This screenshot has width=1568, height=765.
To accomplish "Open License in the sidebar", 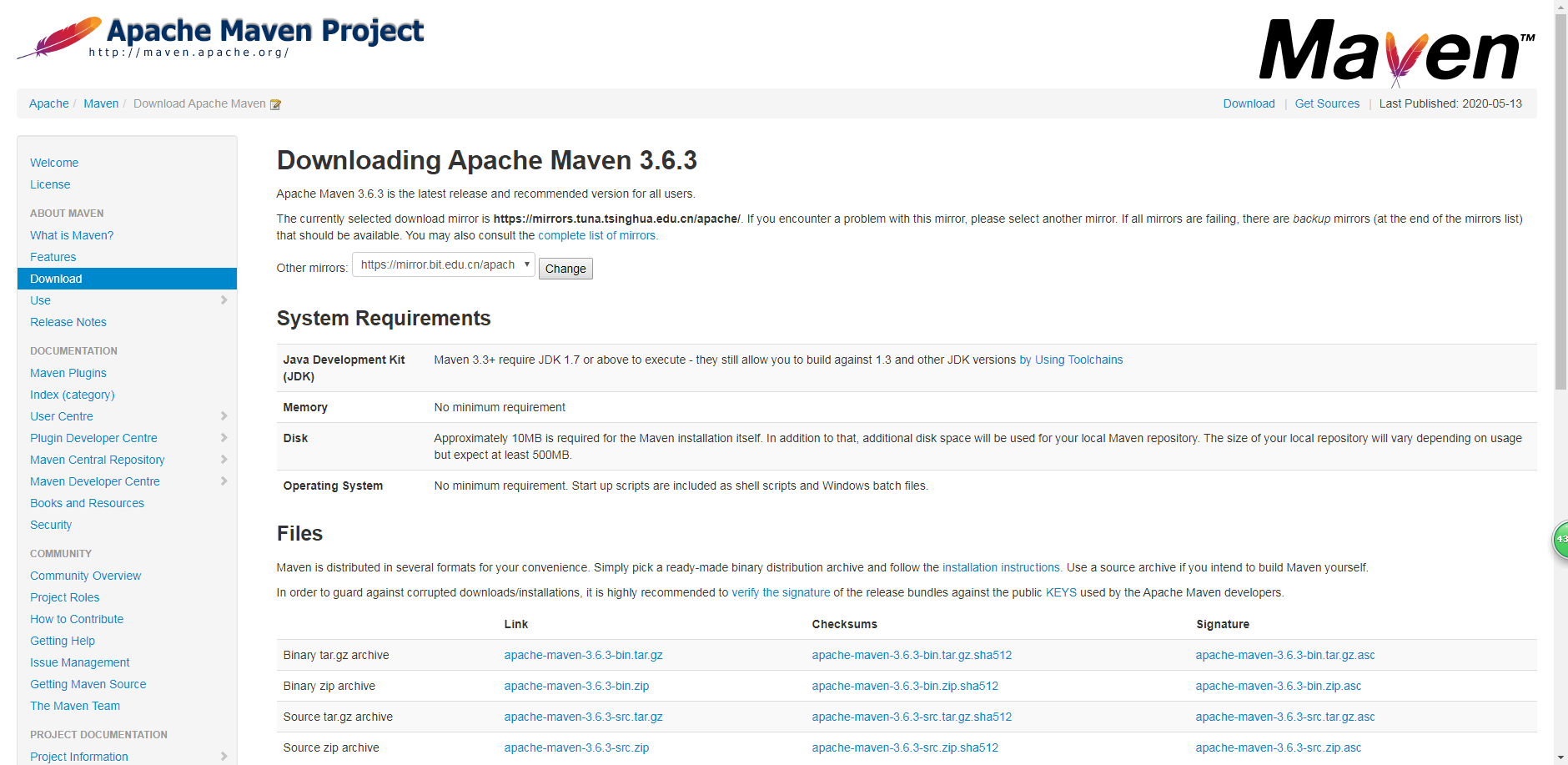I will pos(50,184).
